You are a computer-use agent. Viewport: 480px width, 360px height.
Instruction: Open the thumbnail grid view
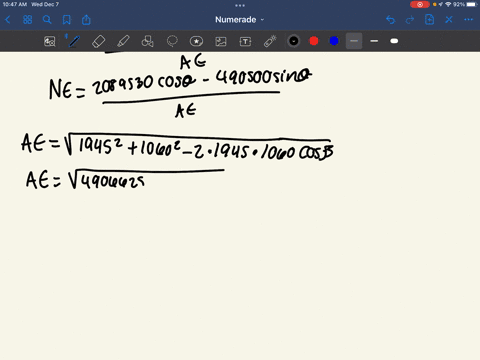(x=28, y=20)
